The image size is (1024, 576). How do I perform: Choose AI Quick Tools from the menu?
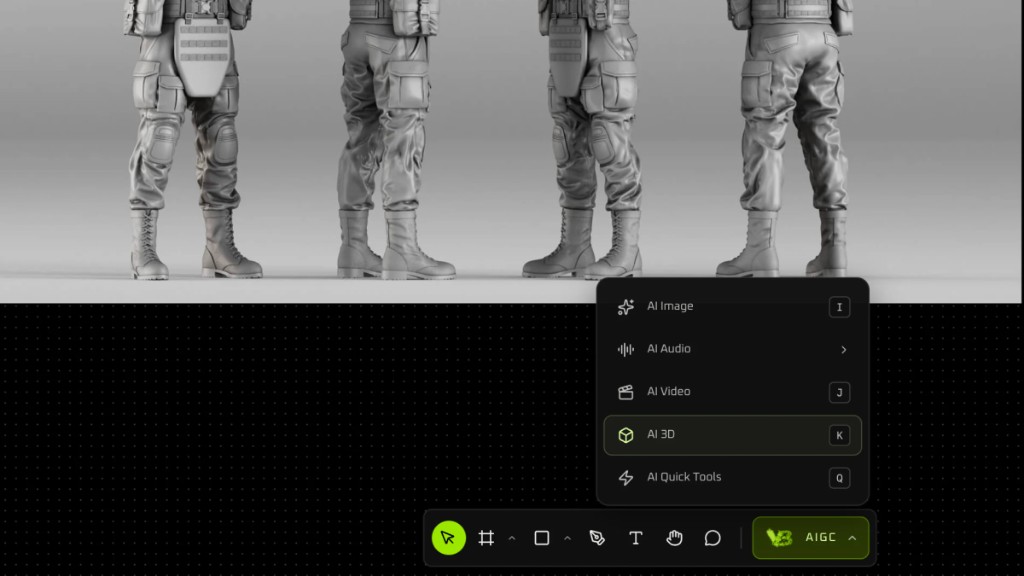(733, 477)
